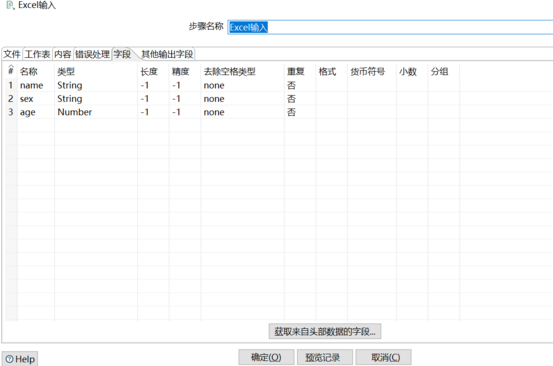Switch to the 工作表 tab
553x366 pixels.
37,54
